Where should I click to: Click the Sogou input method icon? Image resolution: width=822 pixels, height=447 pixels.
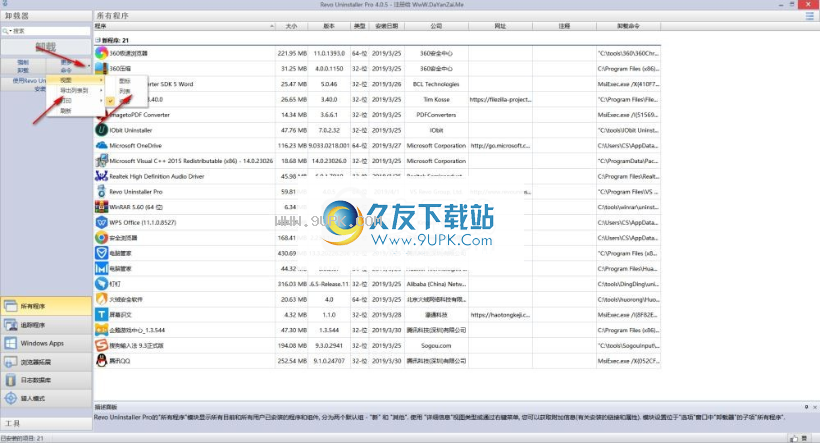(x=101, y=345)
